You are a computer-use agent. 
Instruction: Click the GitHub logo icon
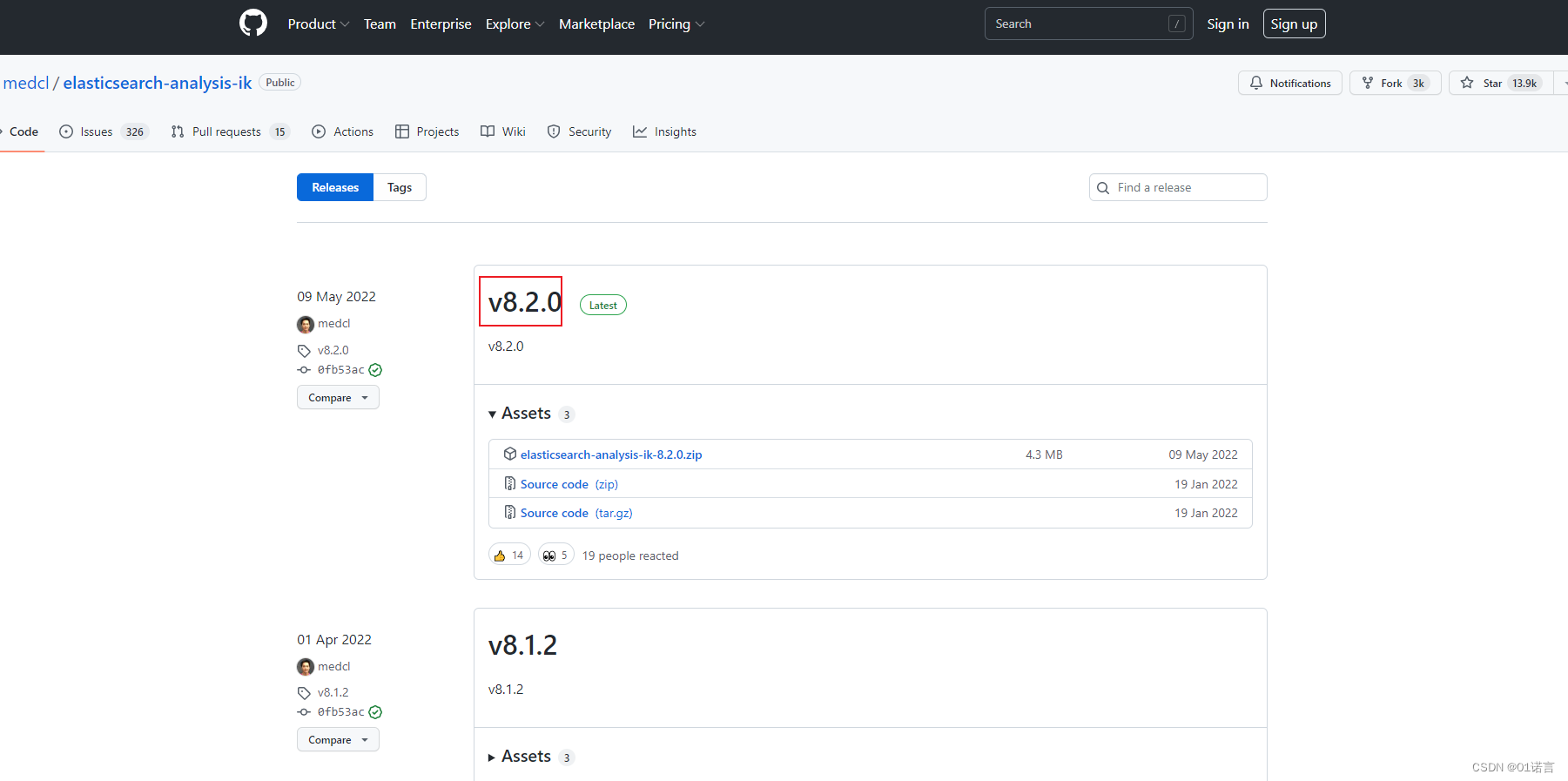(x=253, y=24)
